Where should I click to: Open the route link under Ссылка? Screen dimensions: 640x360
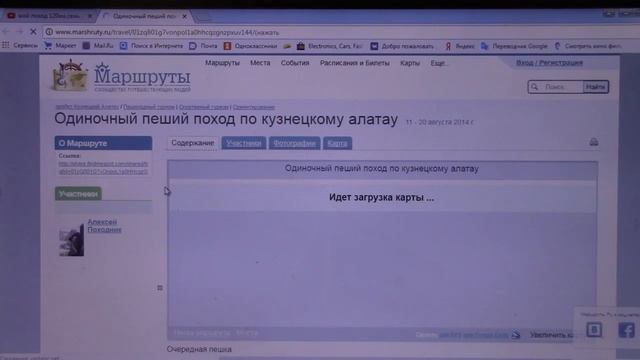(x=103, y=168)
